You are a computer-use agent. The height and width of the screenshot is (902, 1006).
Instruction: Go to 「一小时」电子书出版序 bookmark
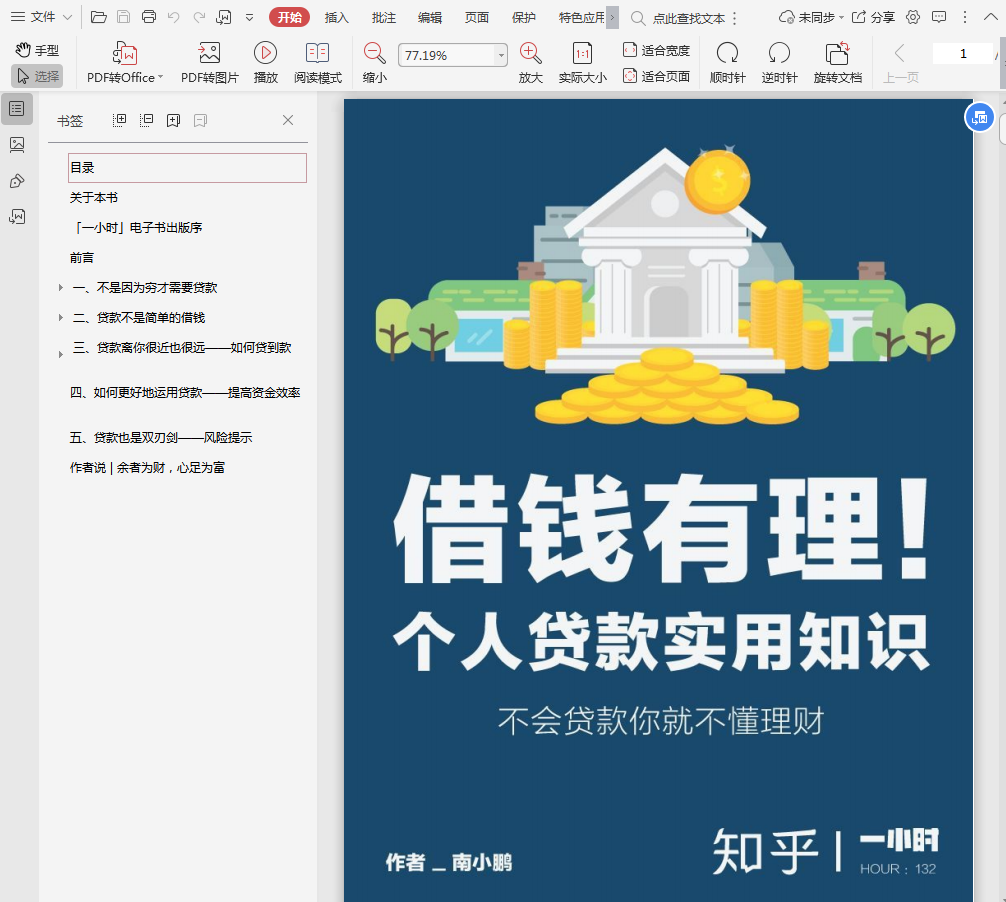coord(136,228)
